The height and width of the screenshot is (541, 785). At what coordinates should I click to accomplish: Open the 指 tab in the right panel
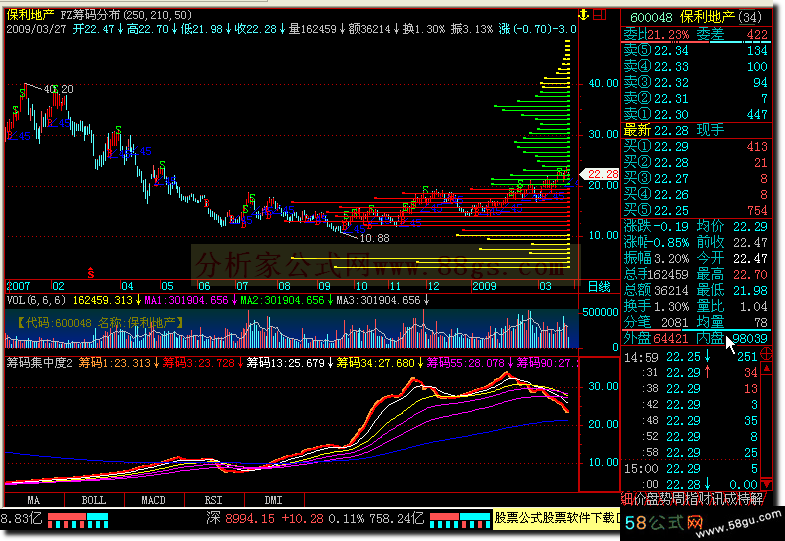pyautogui.click(x=691, y=498)
